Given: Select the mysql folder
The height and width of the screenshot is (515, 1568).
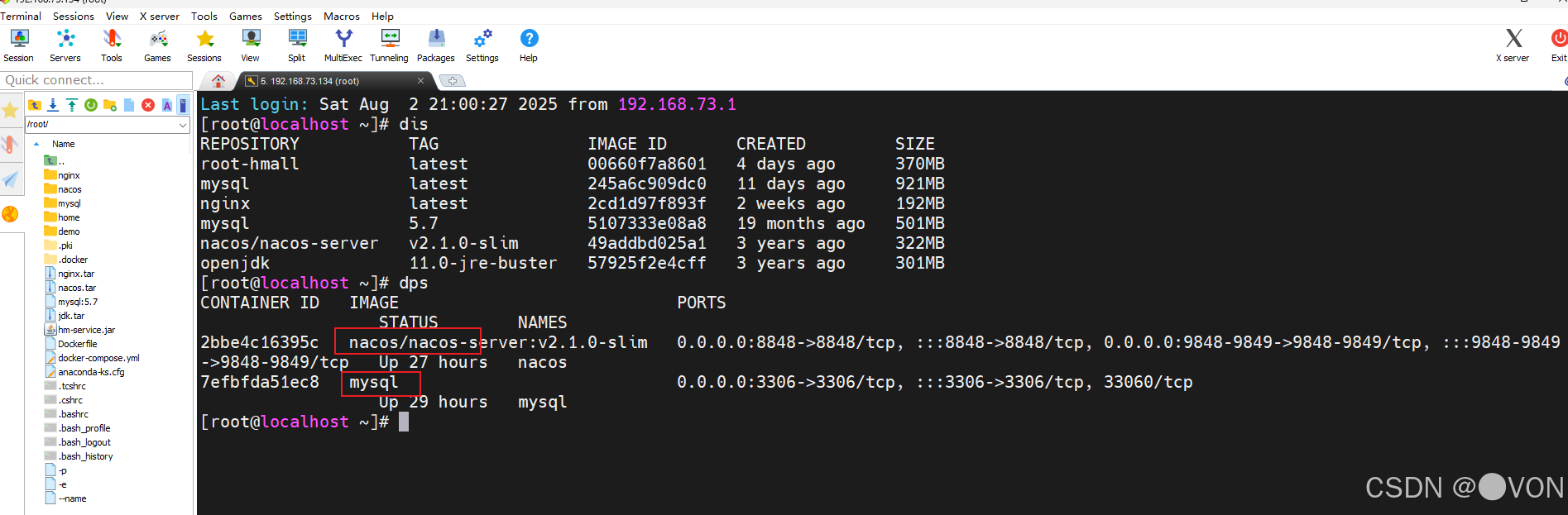Looking at the screenshot, I should tap(63, 203).
